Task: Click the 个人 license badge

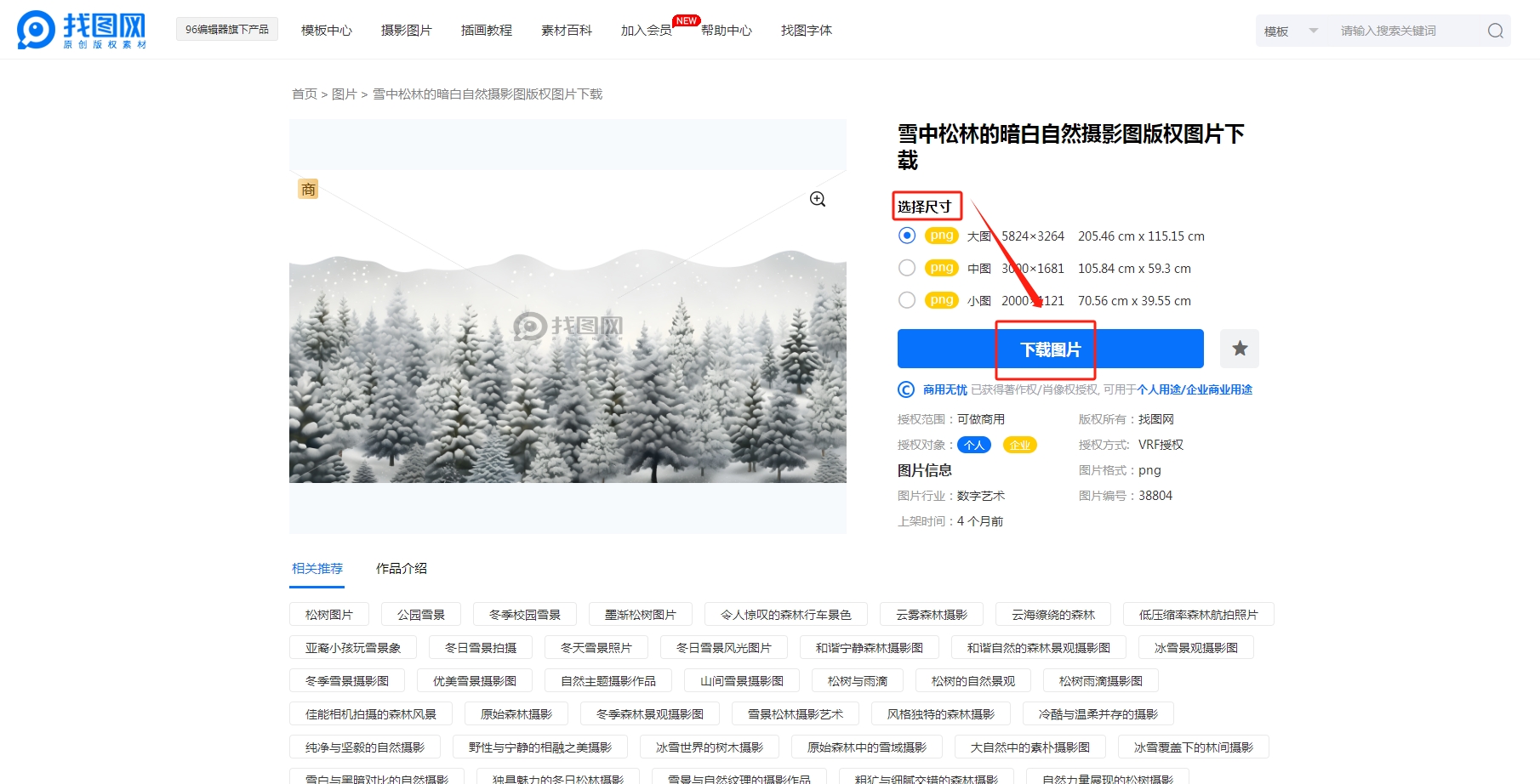Action: pos(974,445)
